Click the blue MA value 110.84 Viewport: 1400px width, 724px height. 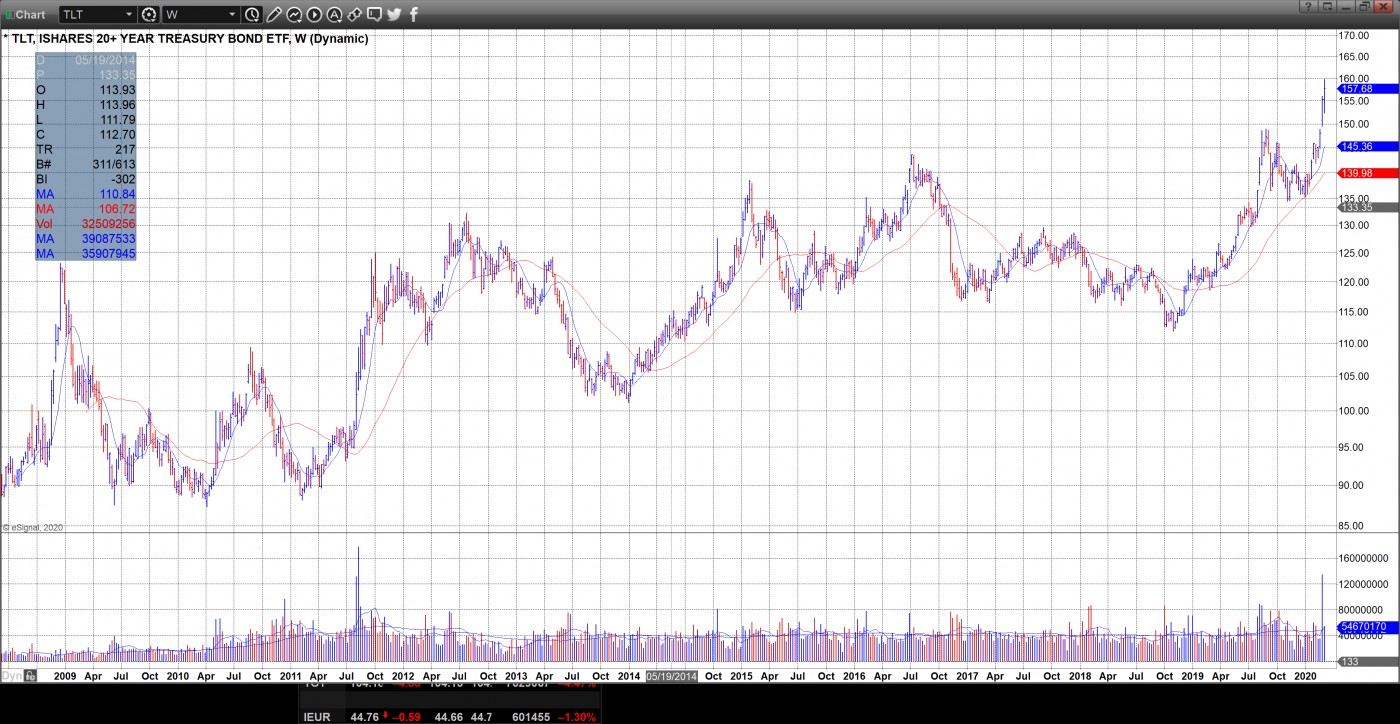[117, 194]
